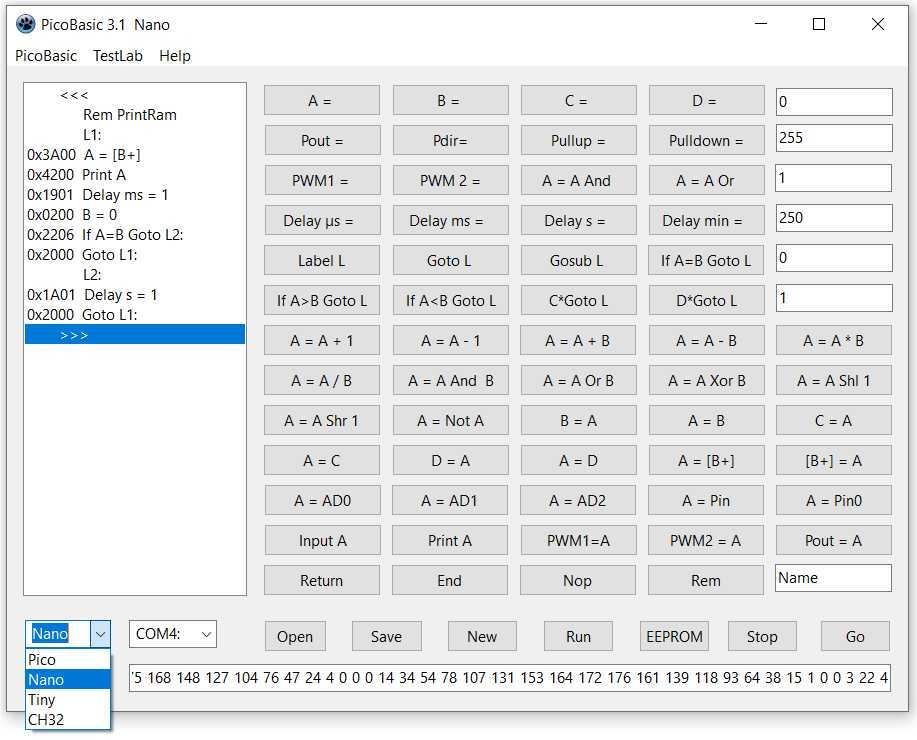Select the highlighted >>> line in program list
Viewport: 917px width, 740px height.
(x=135, y=335)
